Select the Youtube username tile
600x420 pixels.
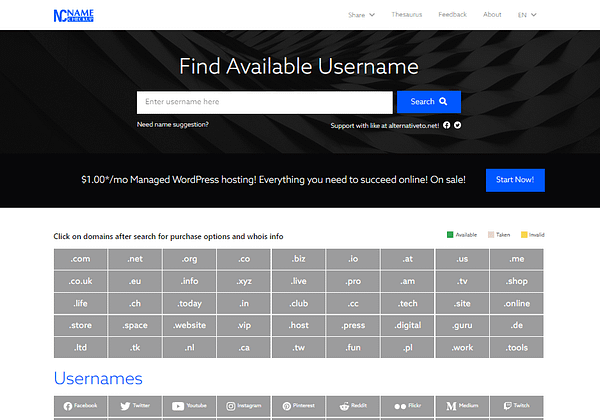pos(191,407)
